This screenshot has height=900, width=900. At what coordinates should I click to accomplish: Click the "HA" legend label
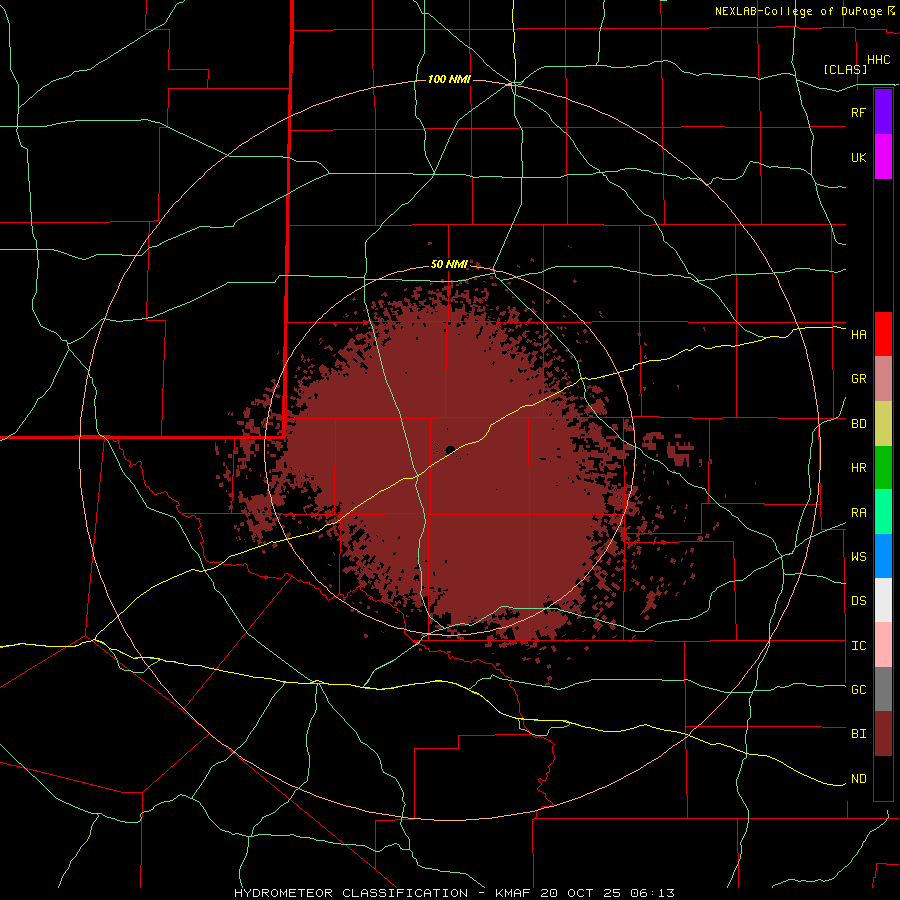tap(858, 335)
